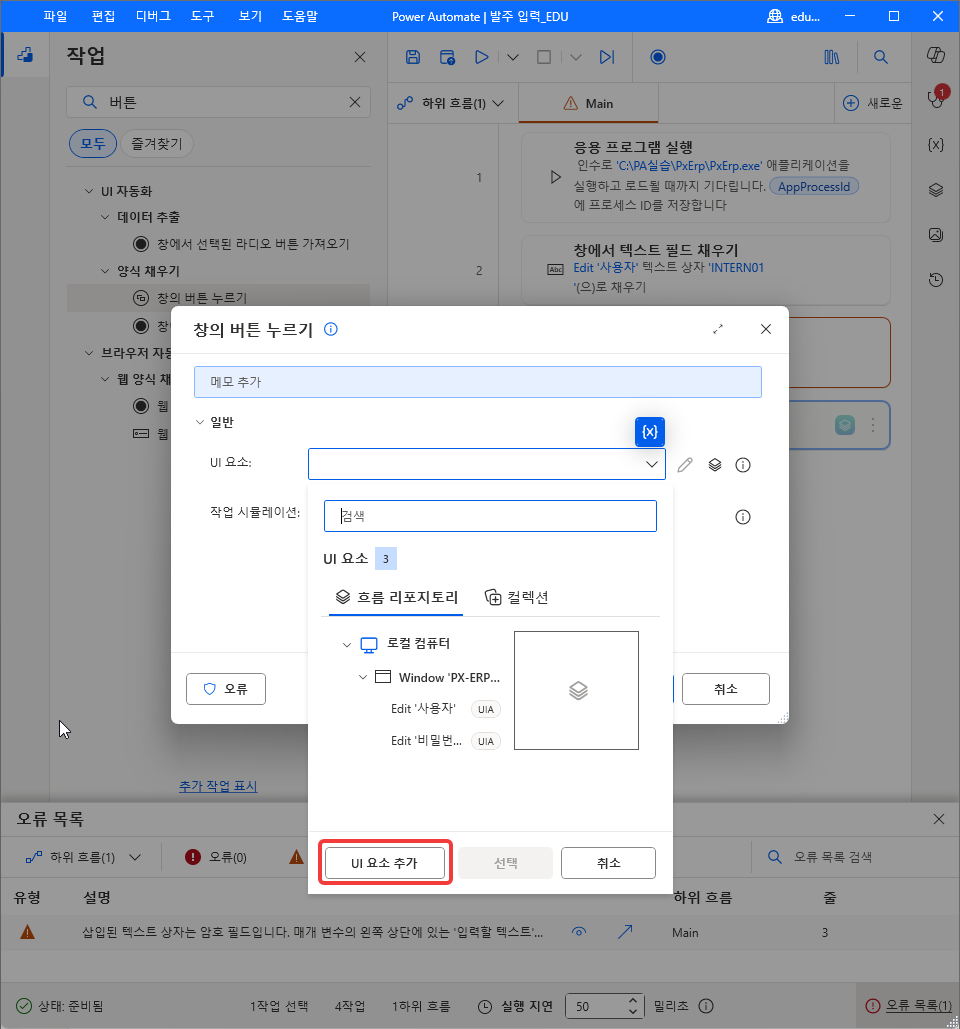Open the Copilot icon in right sidebar
This screenshot has height=1029, width=960.
click(x=936, y=55)
